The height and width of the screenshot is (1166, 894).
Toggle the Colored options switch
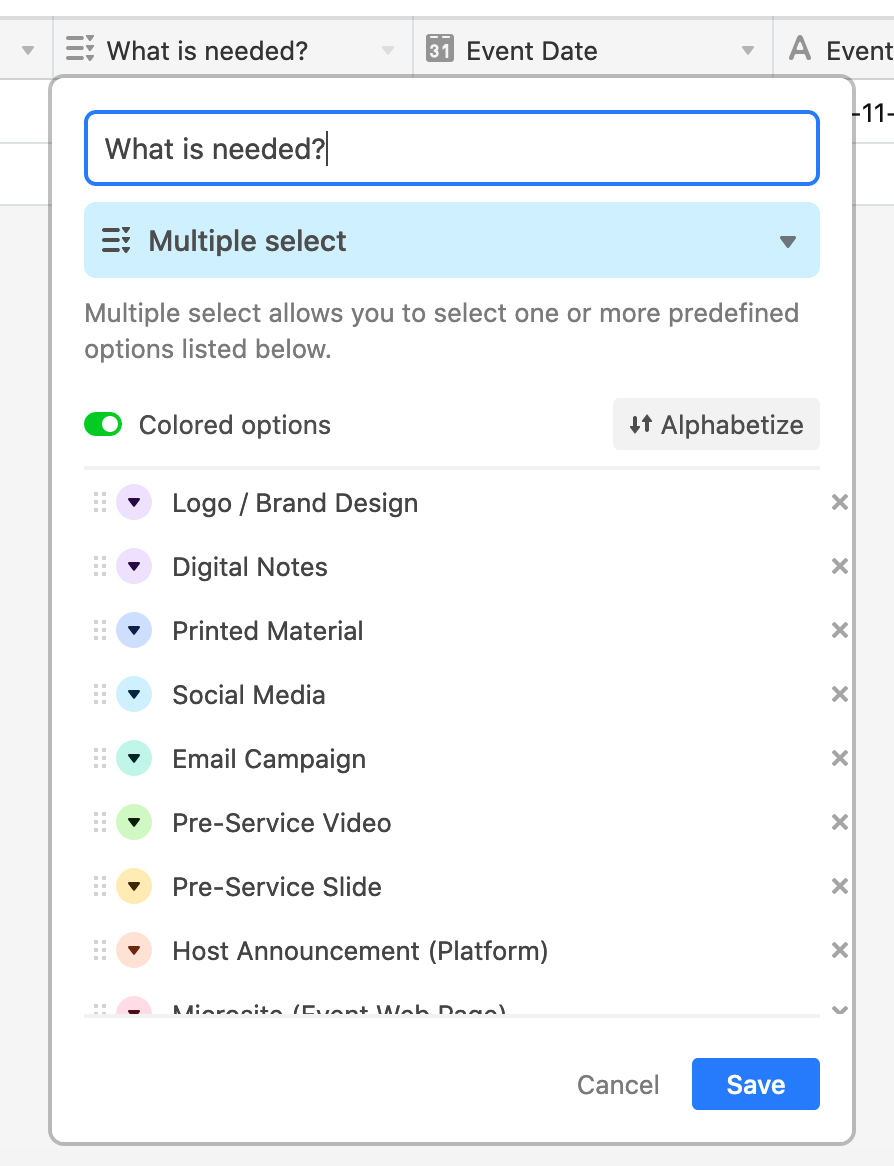click(103, 425)
